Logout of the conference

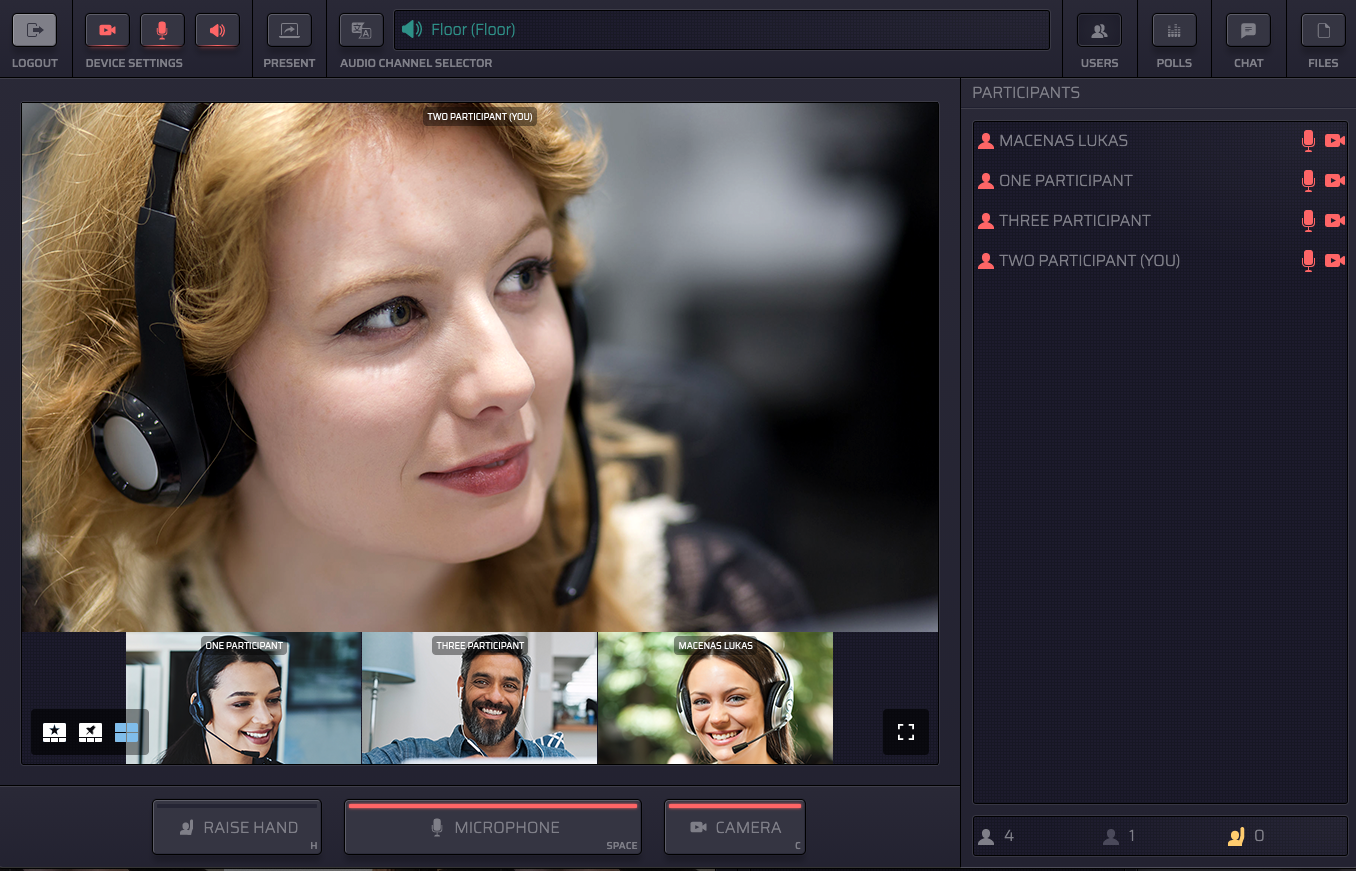coord(35,30)
